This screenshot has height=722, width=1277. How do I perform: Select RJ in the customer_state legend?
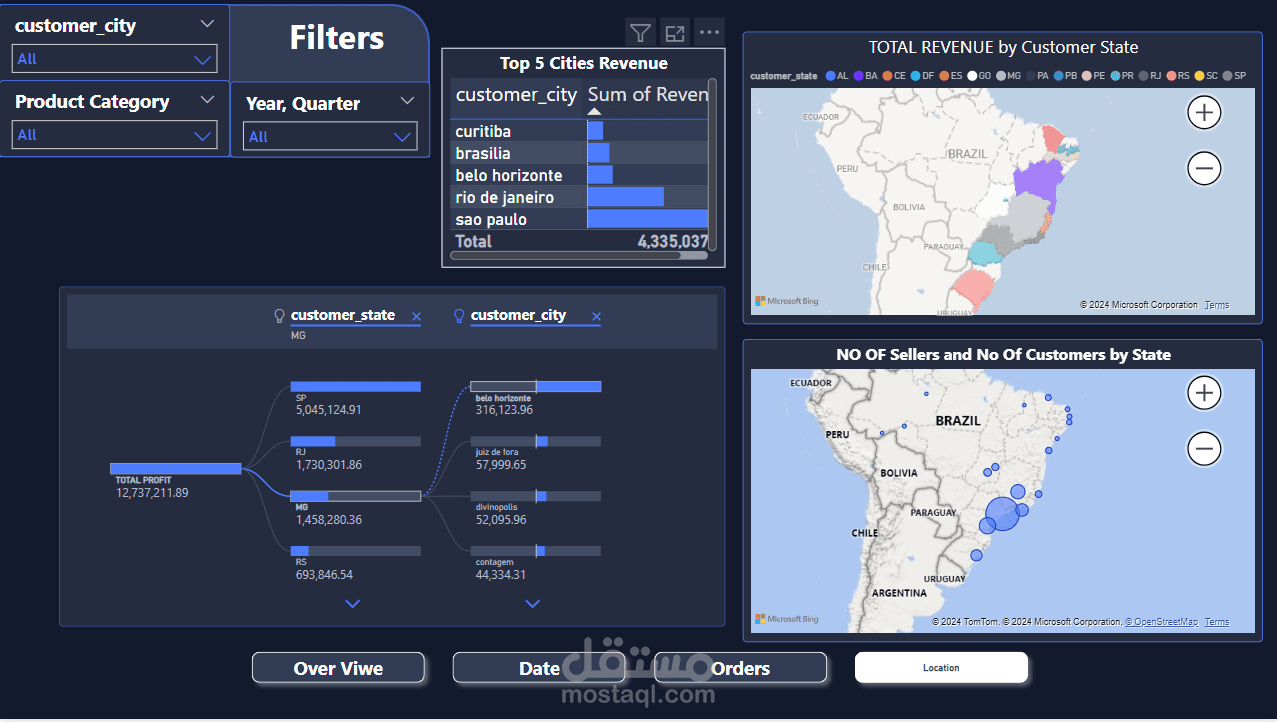[x=1151, y=76]
